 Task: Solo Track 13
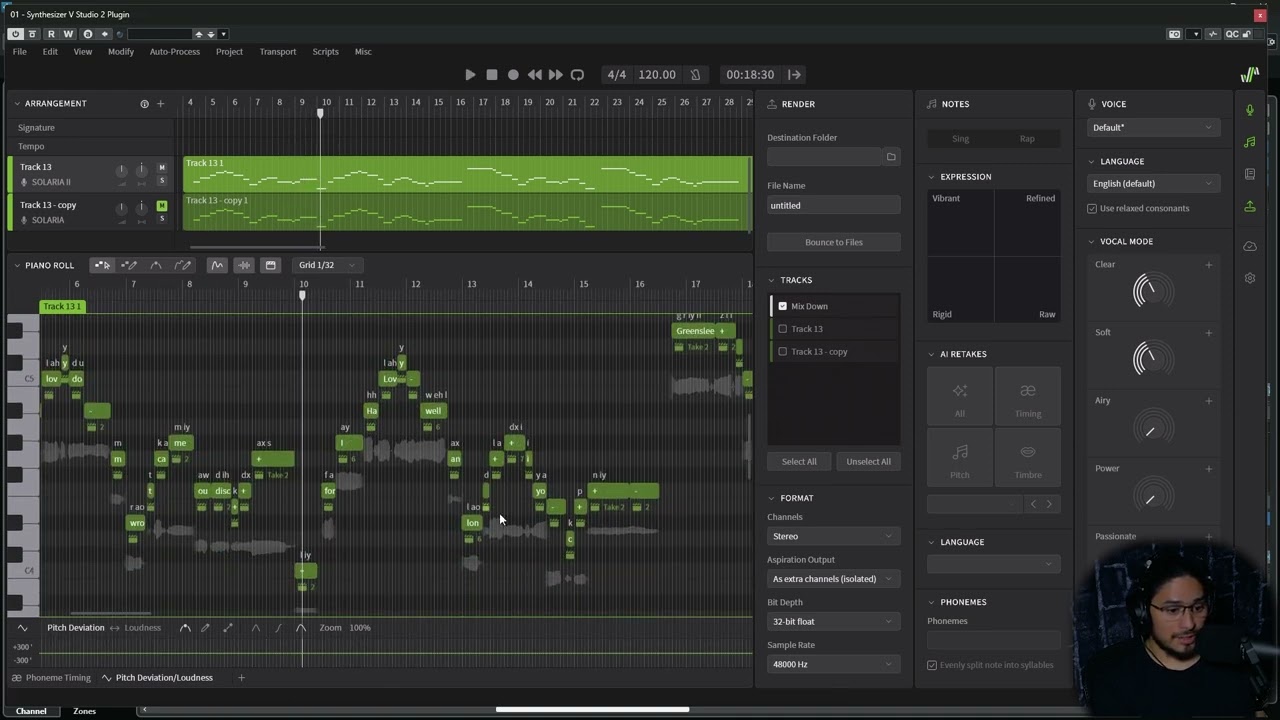(162, 181)
